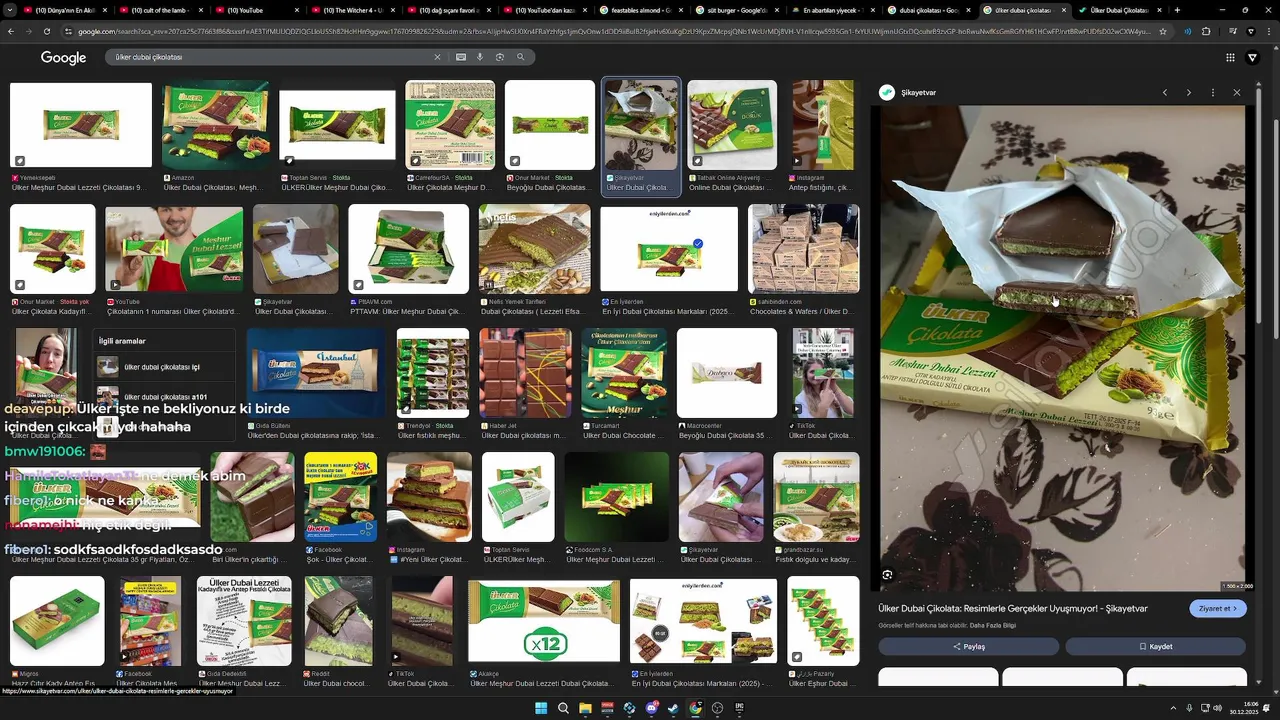Open Steam from taskbar
The height and width of the screenshot is (720, 1280).
673,708
